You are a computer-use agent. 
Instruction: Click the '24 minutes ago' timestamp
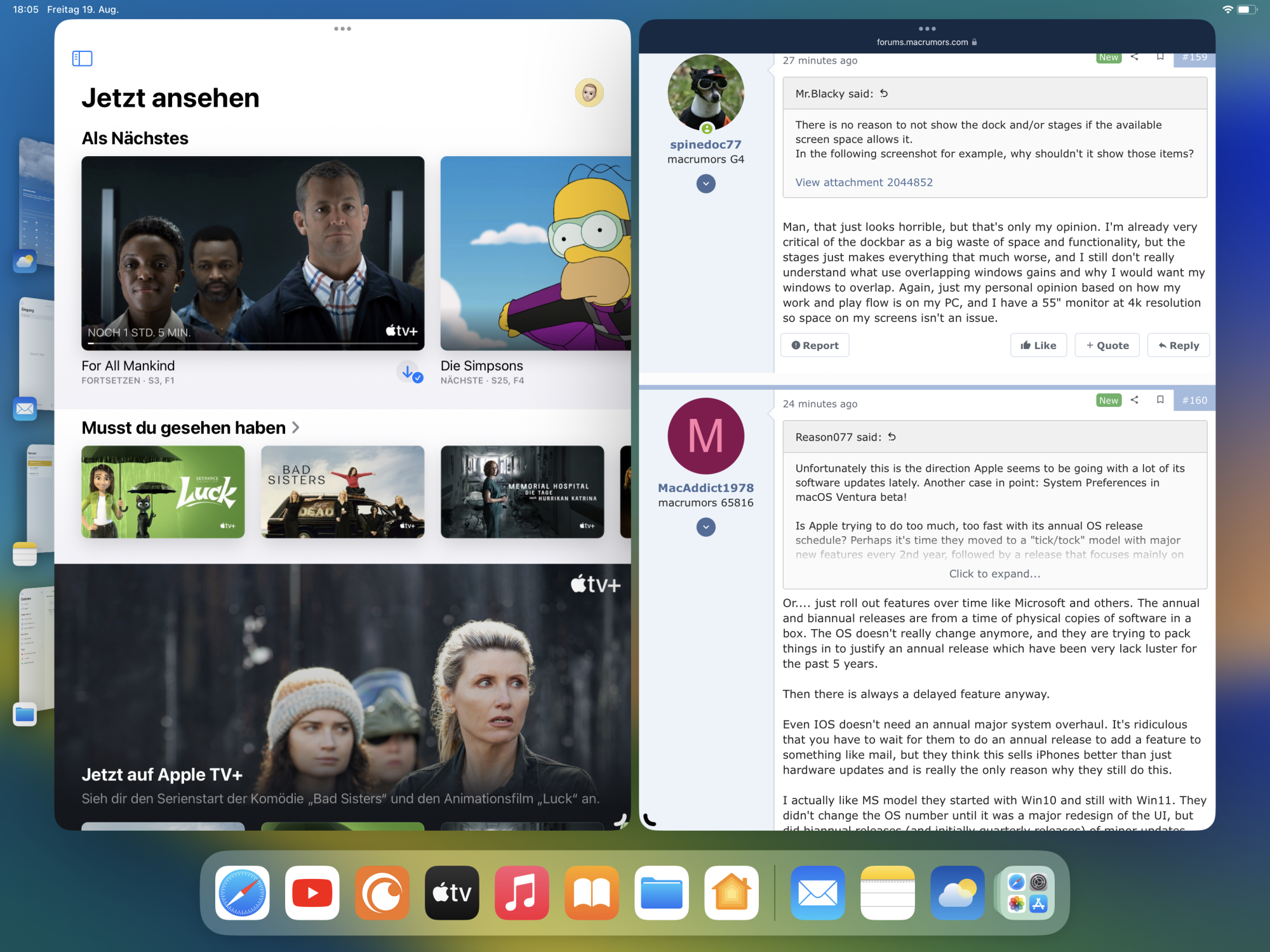pos(820,404)
